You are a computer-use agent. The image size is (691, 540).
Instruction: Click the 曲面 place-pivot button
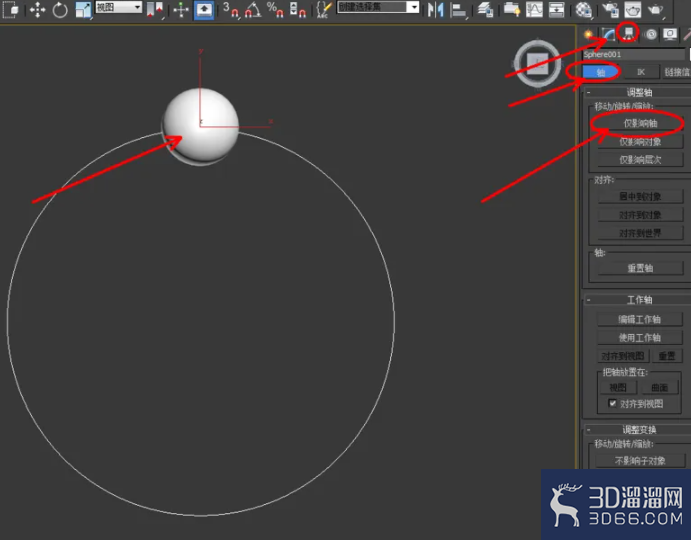pos(659,387)
